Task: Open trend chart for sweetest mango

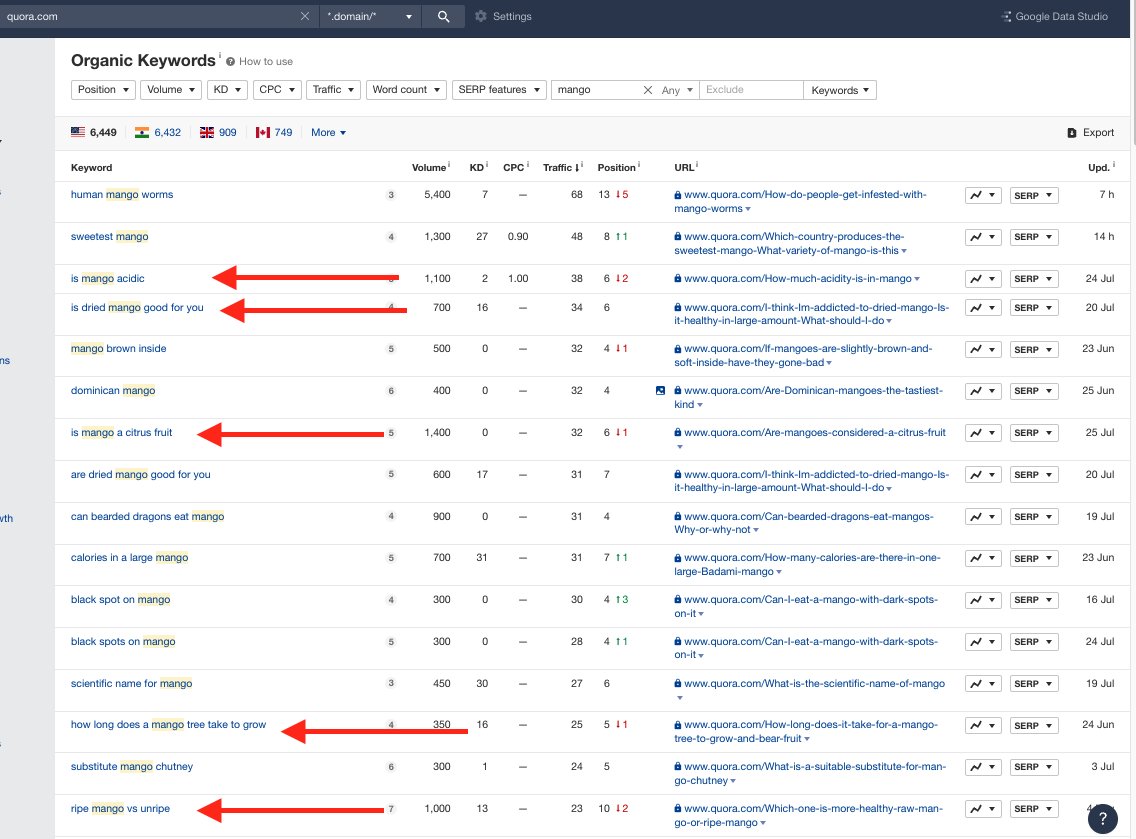Action: click(983, 237)
